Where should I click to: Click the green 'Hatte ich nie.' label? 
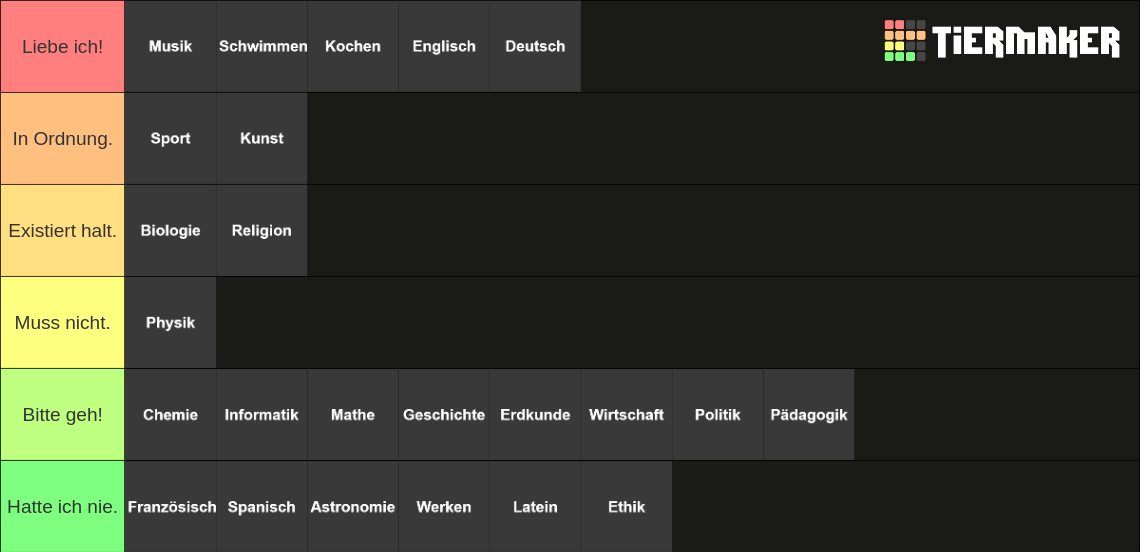[x=63, y=506]
